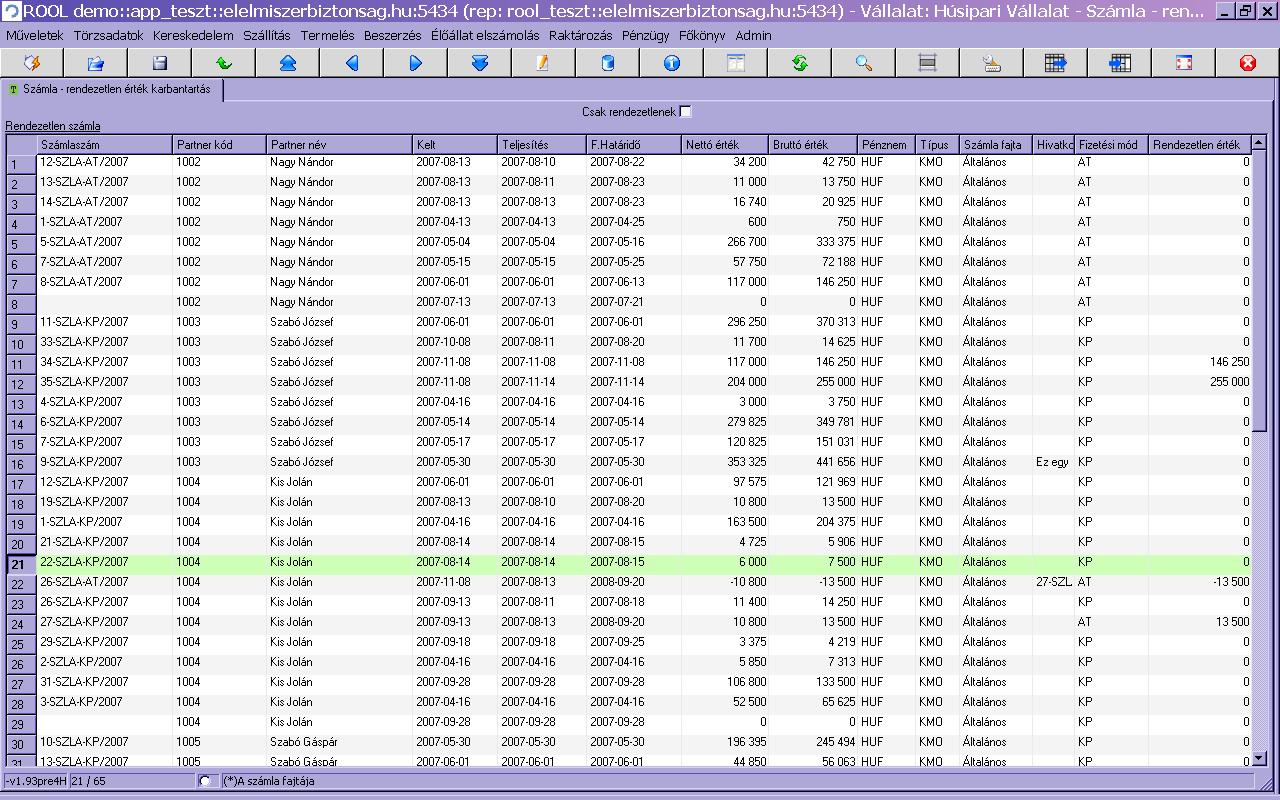Enable the Csak rendezetlenek checkbox
The width and height of the screenshot is (1280, 800).
[x=685, y=112]
